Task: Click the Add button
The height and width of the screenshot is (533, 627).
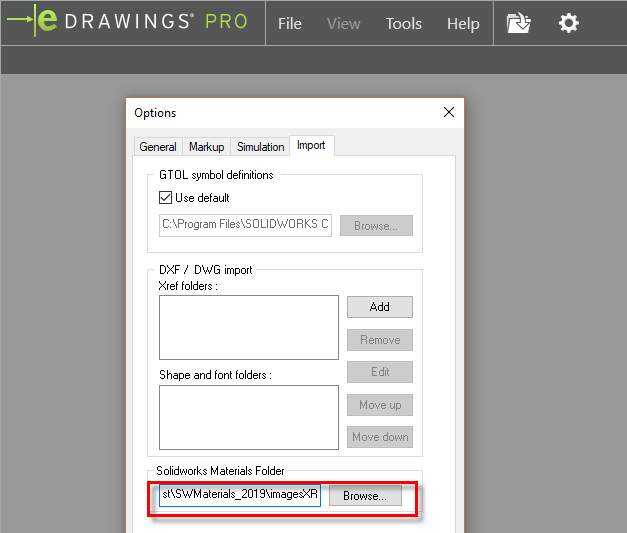Action: [x=379, y=307]
